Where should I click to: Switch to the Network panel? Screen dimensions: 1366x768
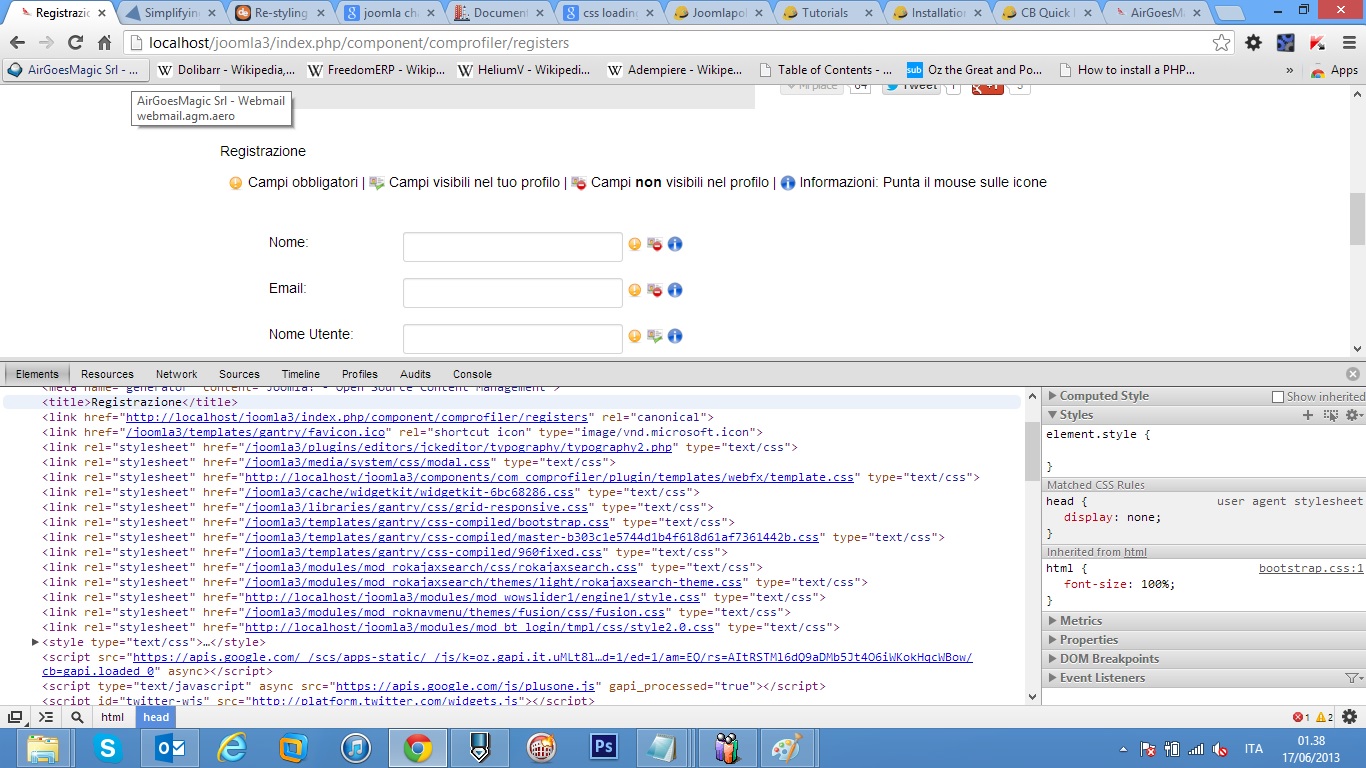pyautogui.click(x=176, y=374)
